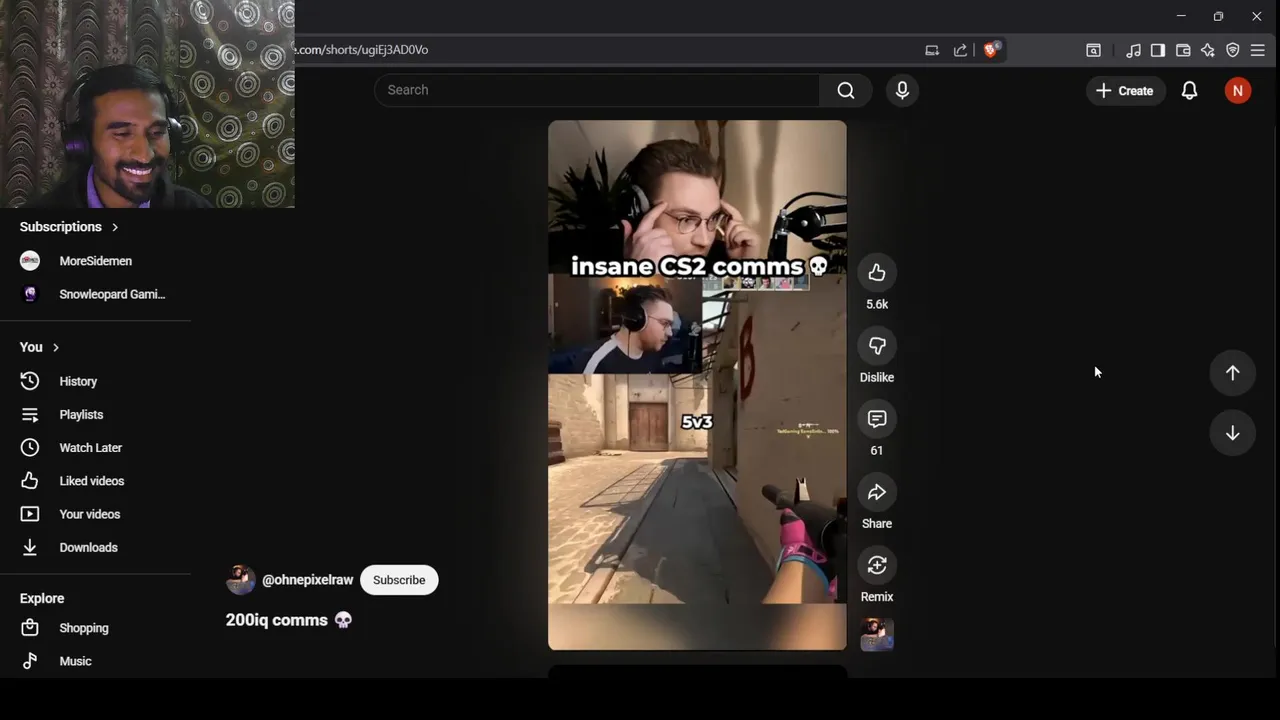Image resolution: width=1280 pixels, height=720 pixels.
Task: Open account menu avatar N
Action: (x=1238, y=90)
